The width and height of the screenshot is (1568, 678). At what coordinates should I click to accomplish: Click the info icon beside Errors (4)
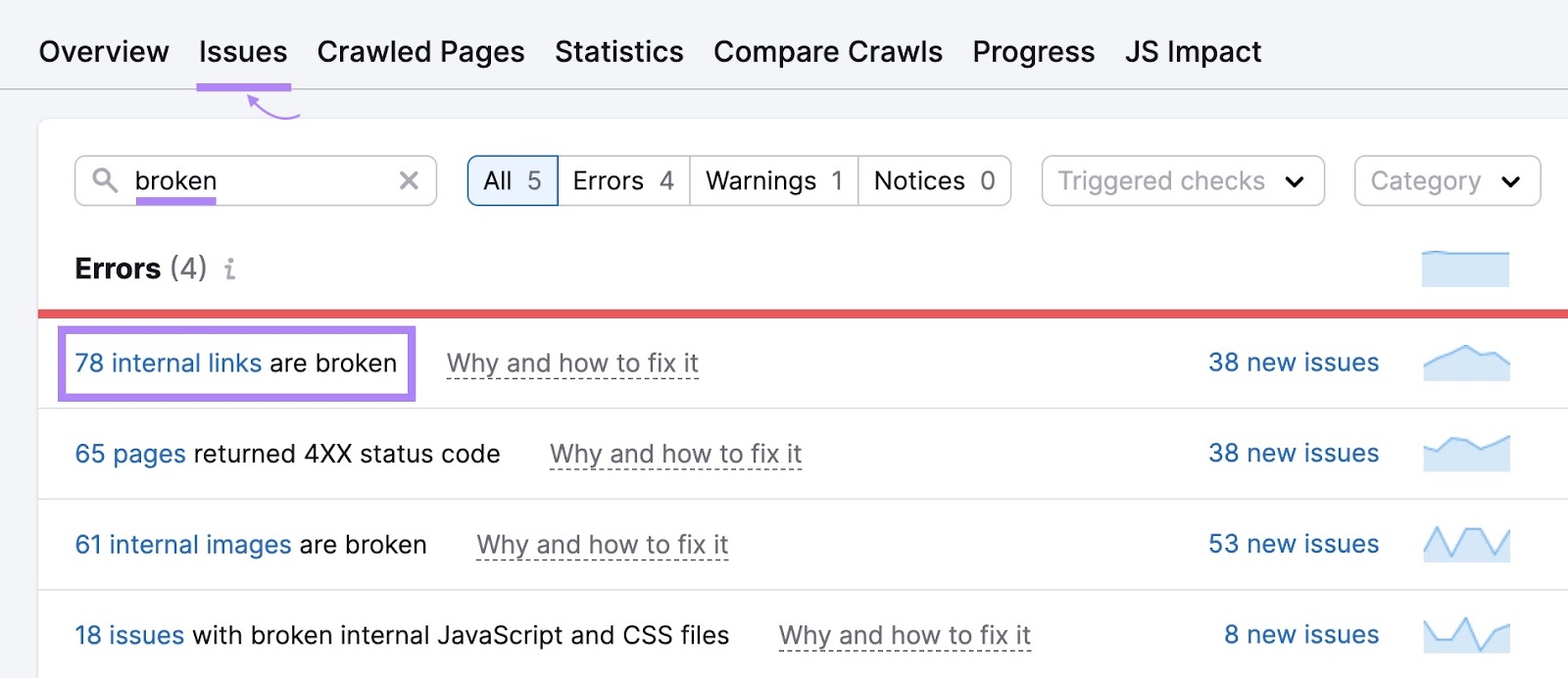tap(229, 269)
